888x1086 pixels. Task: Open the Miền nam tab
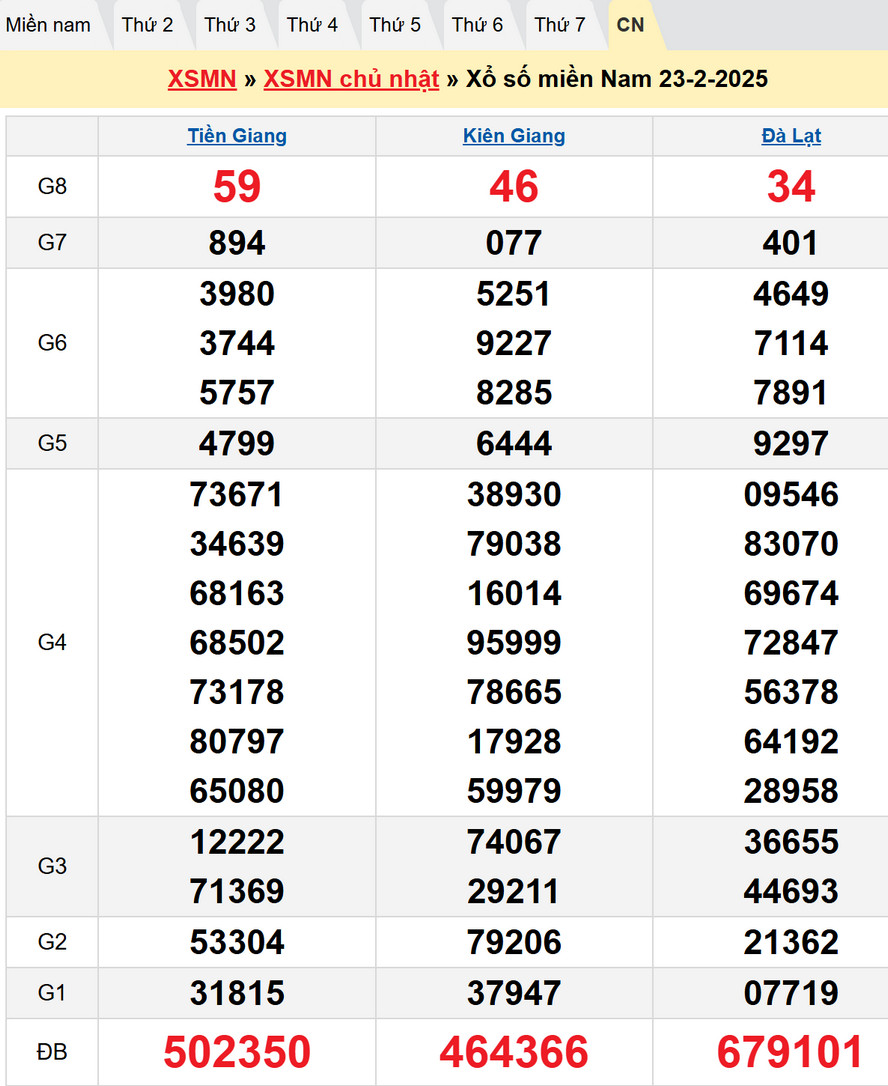point(48,25)
